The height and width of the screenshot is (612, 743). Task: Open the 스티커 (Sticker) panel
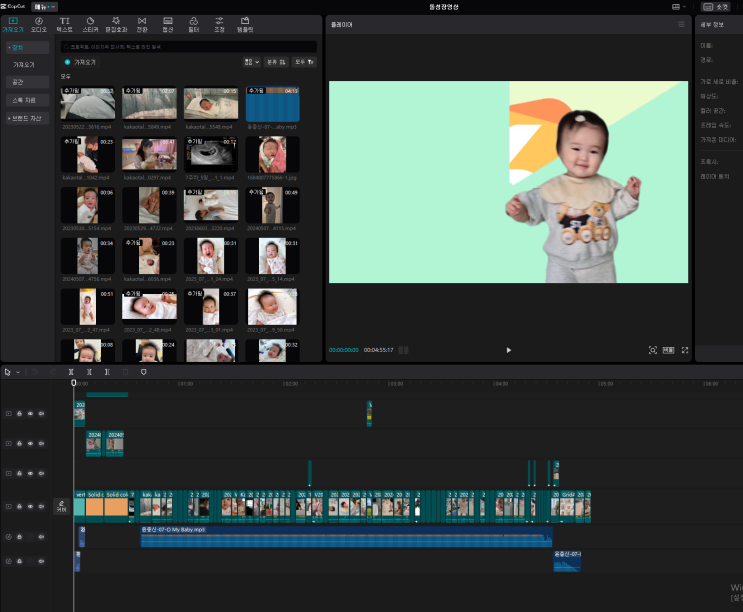coord(90,24)
